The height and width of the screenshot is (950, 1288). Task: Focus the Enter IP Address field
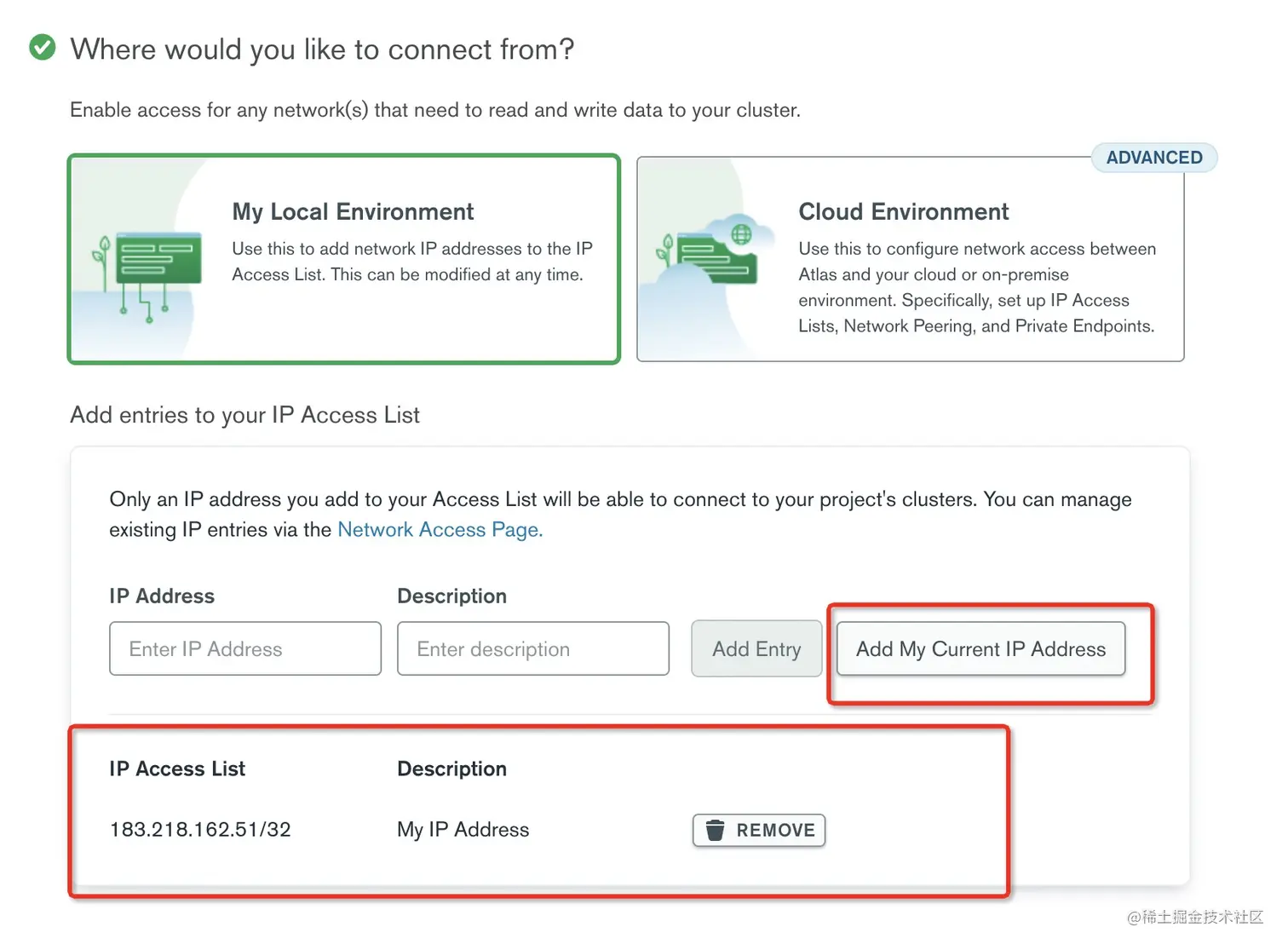point(245,649)
